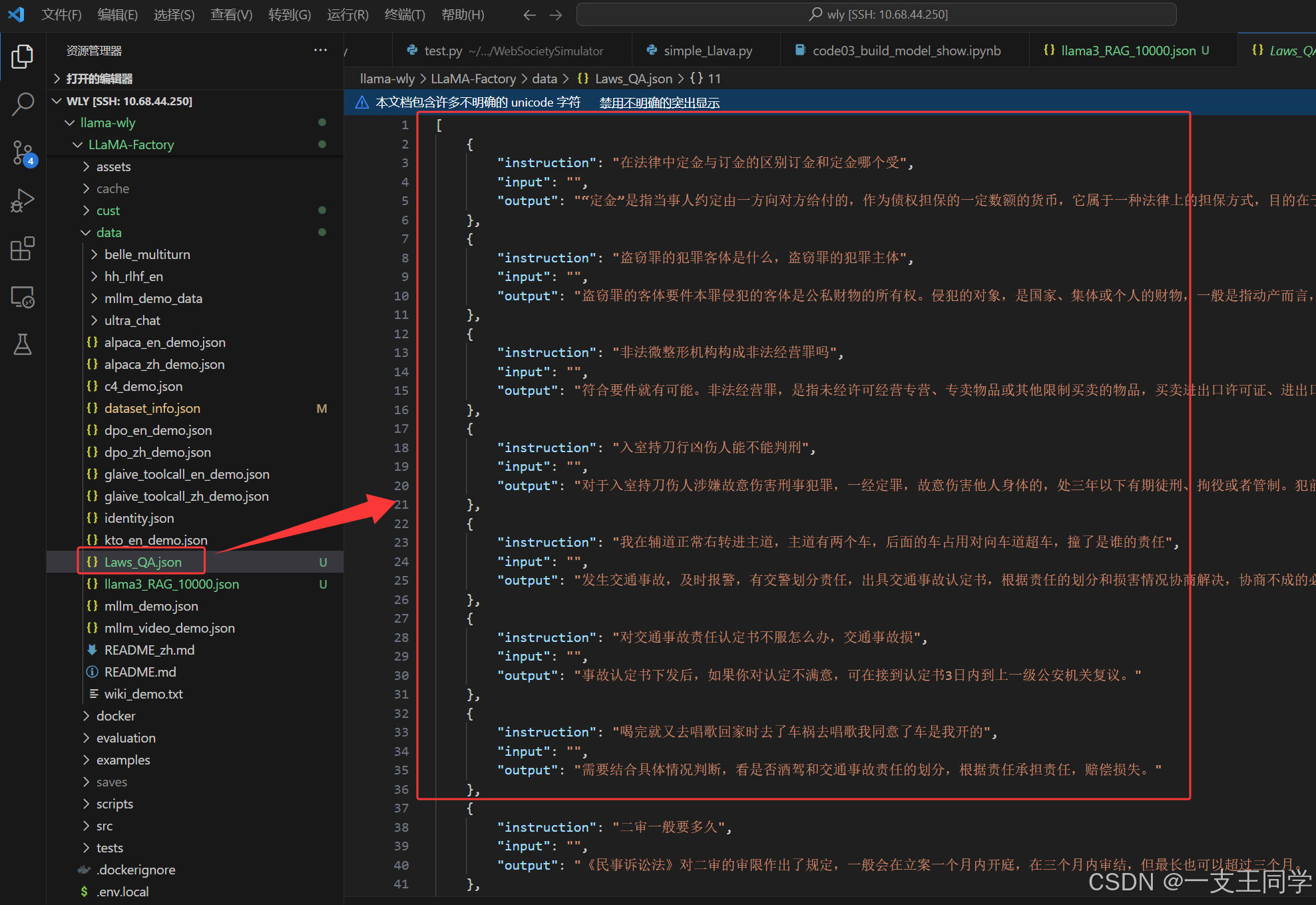Open the Explorer view in activity bar
1316x905 pixels.
click(x=23, y=57)
